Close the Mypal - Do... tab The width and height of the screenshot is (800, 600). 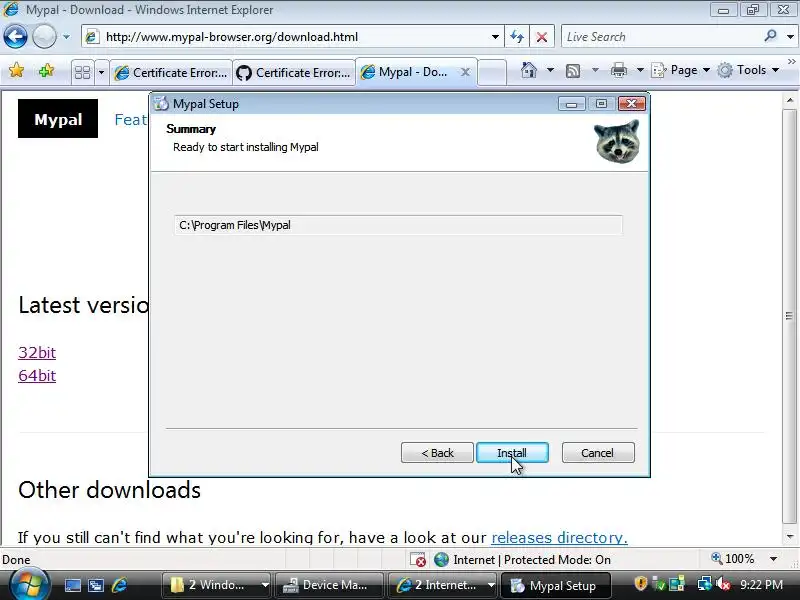465,72
